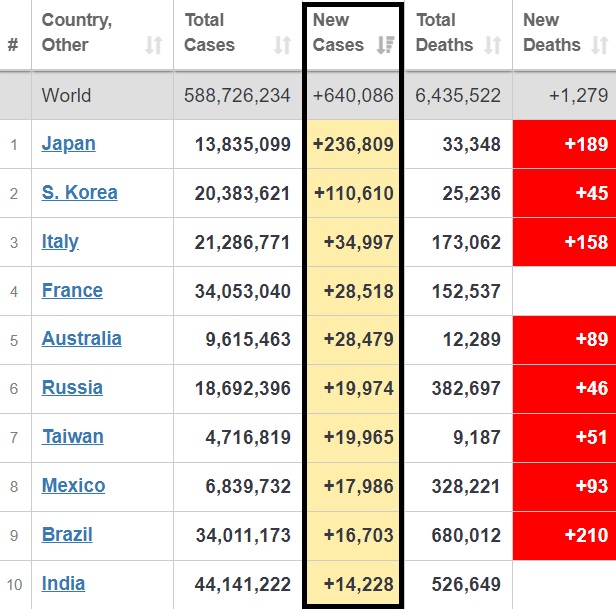This screenshot has width=616, height=609.
Task: Select Japan total cases 13,835,099
Action: 243,144
